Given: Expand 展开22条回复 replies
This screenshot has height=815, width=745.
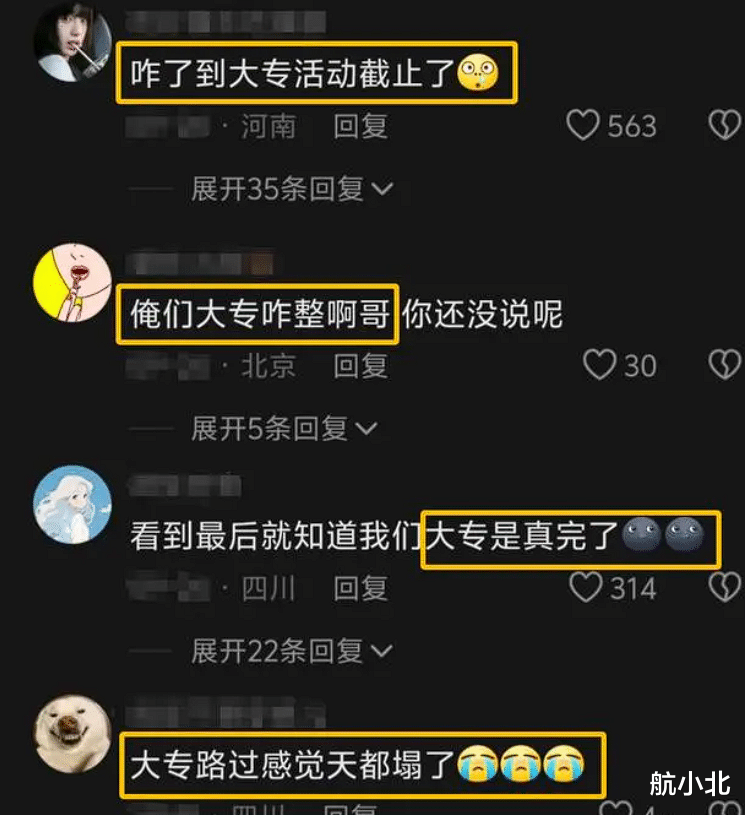Looking at the screenshot, I should (292, 651).
